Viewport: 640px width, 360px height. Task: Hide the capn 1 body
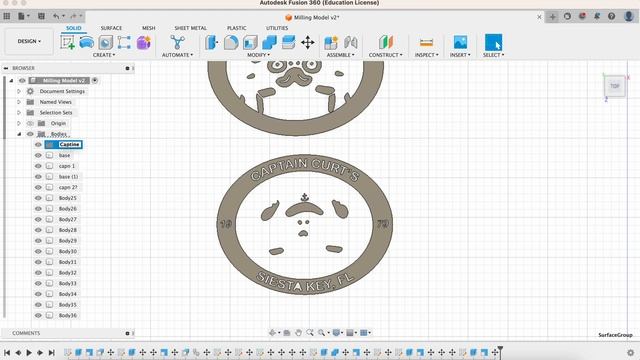pyautogui.click(x=38, y=166)
